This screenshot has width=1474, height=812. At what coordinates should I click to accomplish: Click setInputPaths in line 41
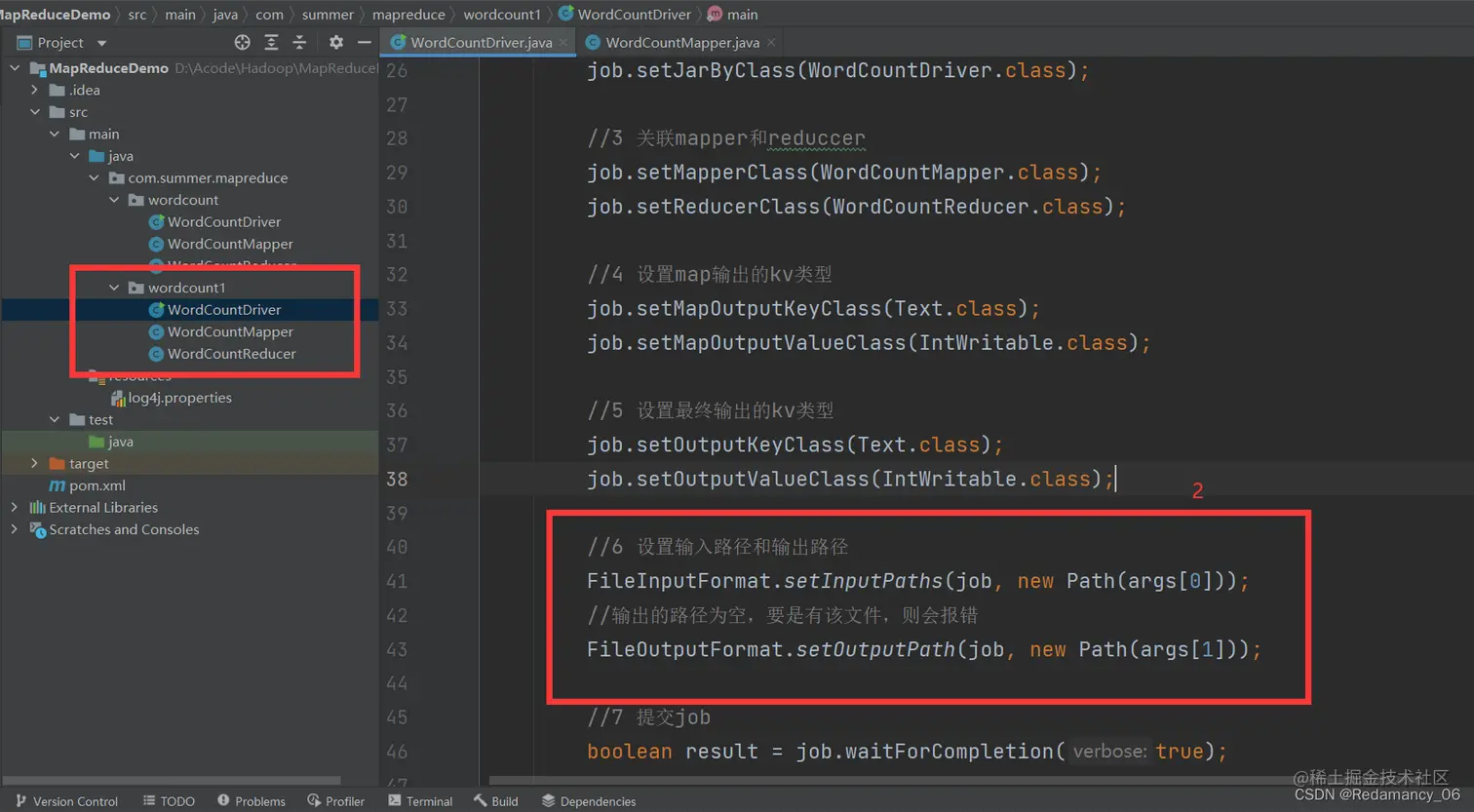point(864,581)
